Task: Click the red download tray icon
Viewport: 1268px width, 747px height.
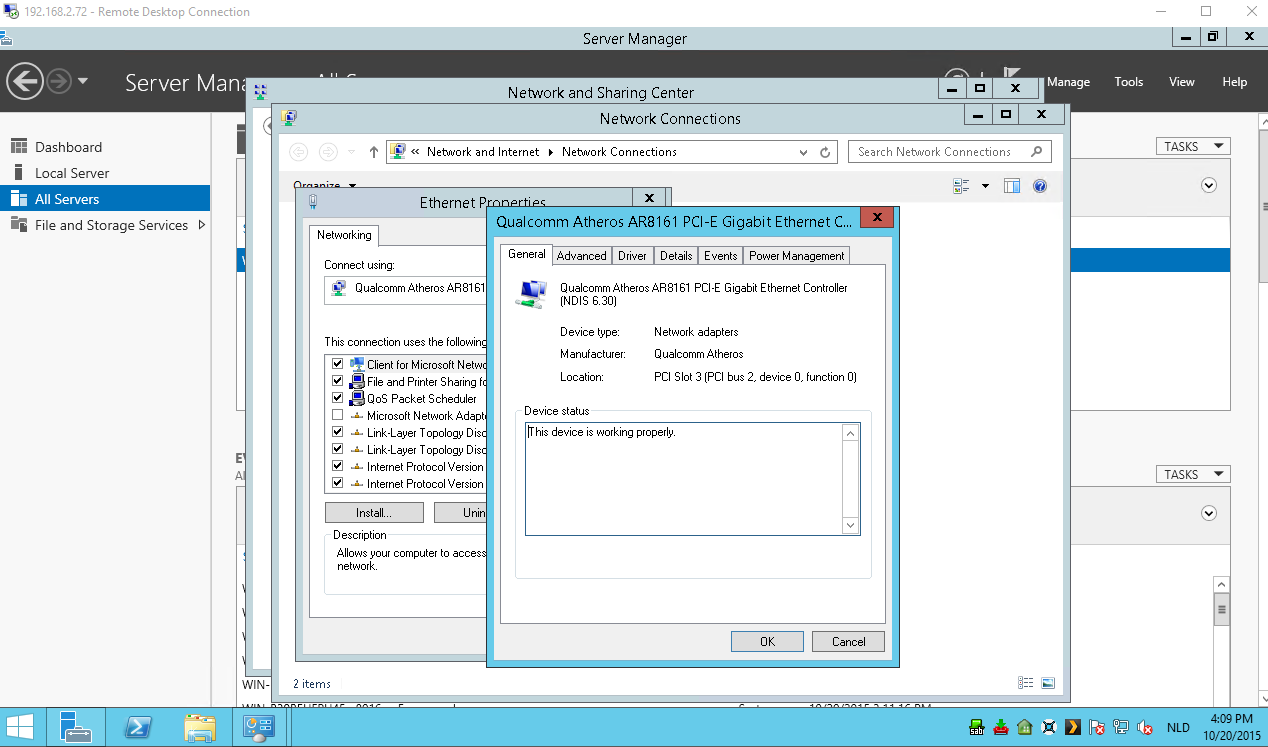Action: (x=1001, y=728)
